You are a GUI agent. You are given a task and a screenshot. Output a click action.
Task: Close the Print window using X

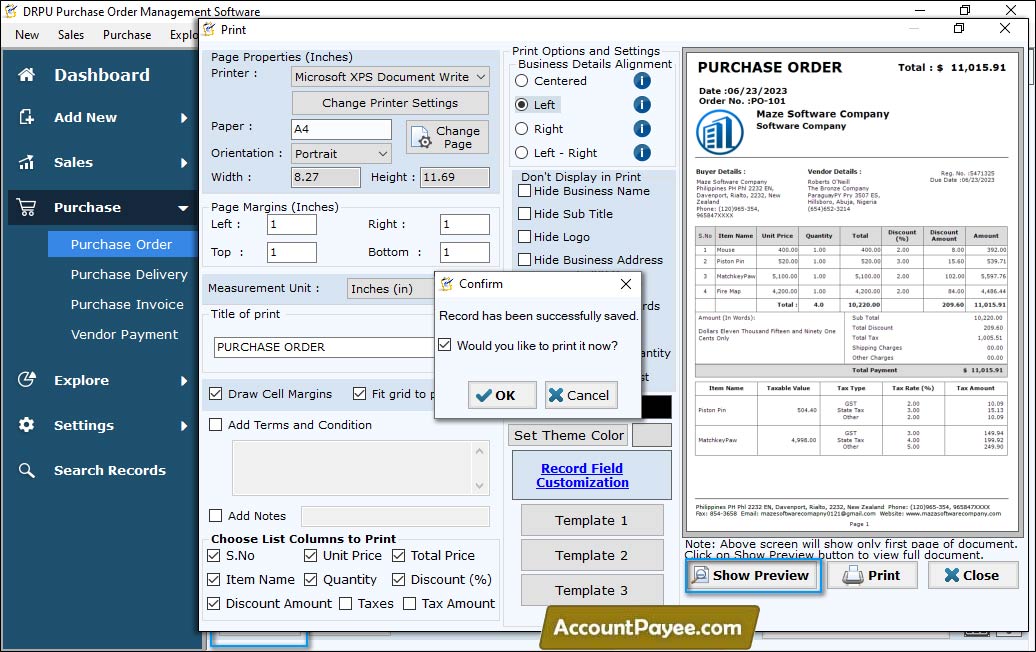1005,28
